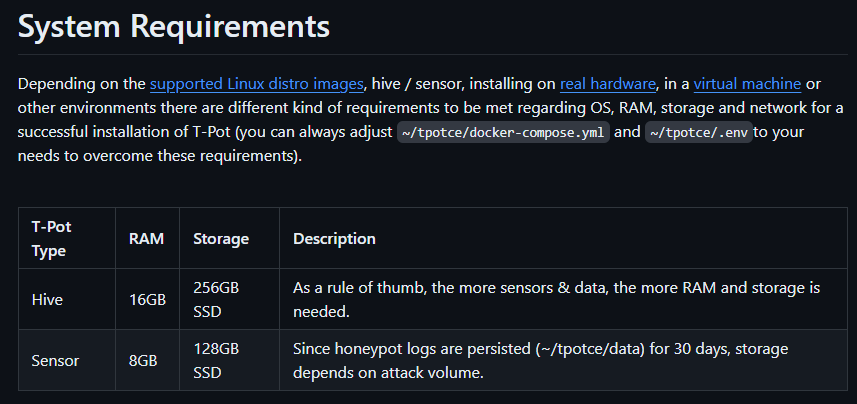Click the rule of thumb description cell
The height and width of the screenshot is (404, 857).
point(563,300)
